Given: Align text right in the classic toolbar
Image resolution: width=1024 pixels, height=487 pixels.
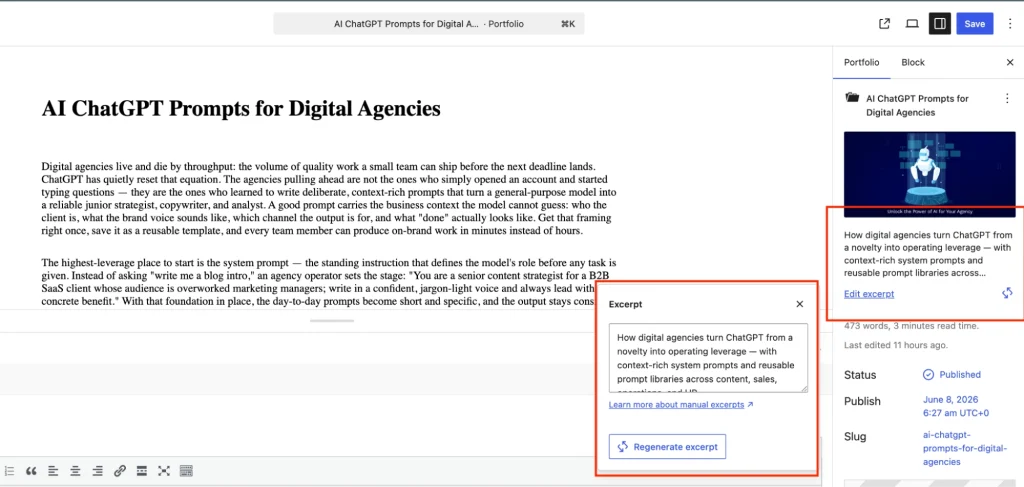Looking at the screenshot, I should (98, 471).
